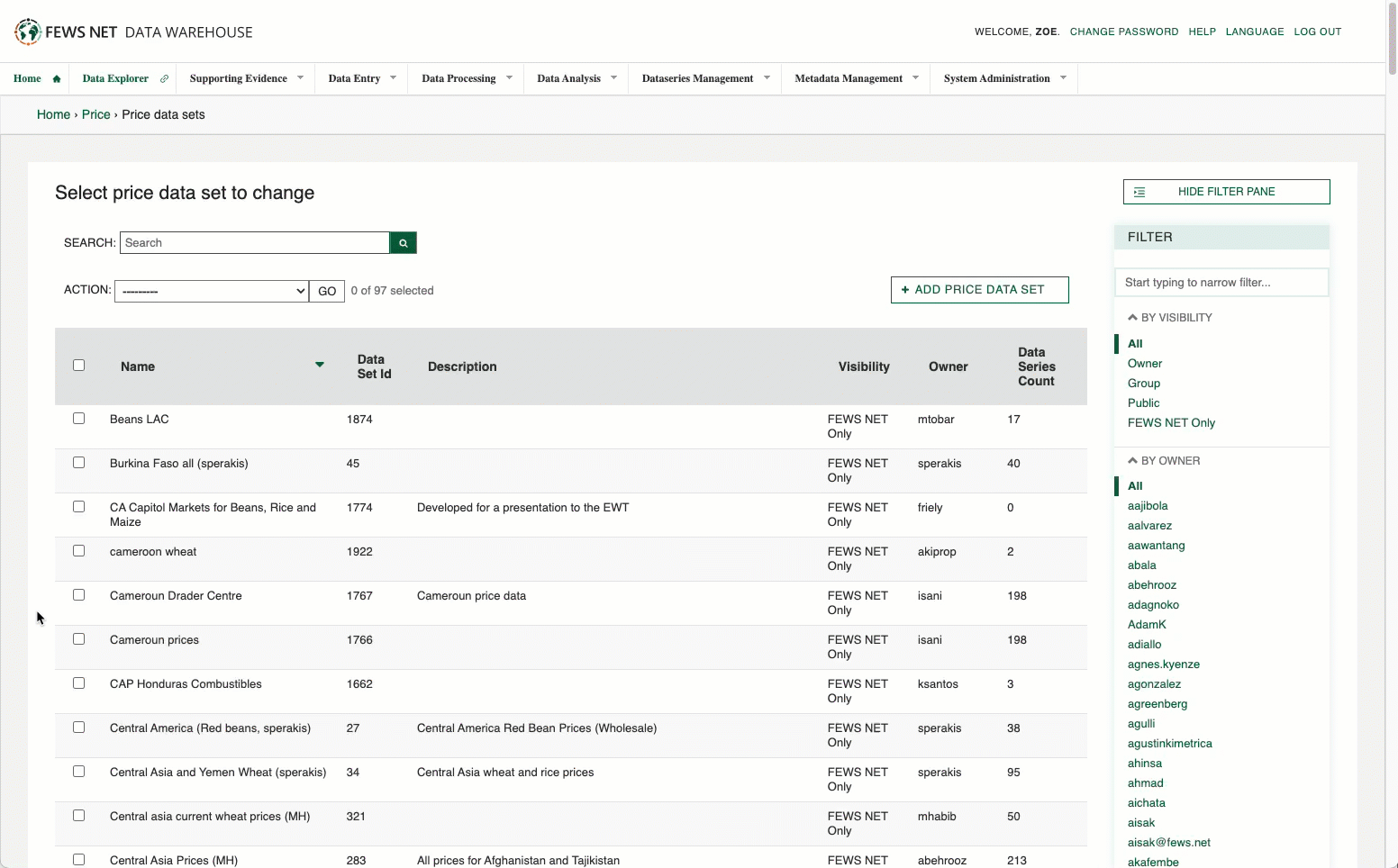Click the Data Explorer link icon
Screen dimensions: 1398x868
tap(164, 79)
